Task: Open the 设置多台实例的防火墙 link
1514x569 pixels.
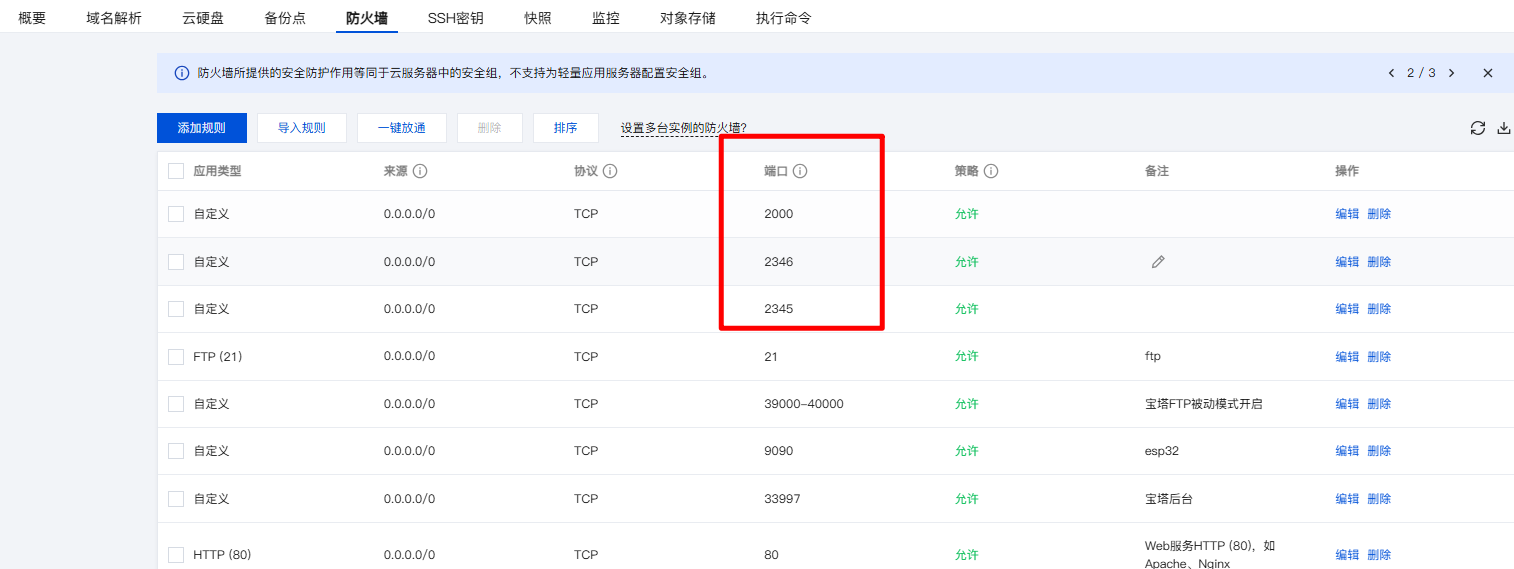Action: pyautogui.click(x=684, y=128)
